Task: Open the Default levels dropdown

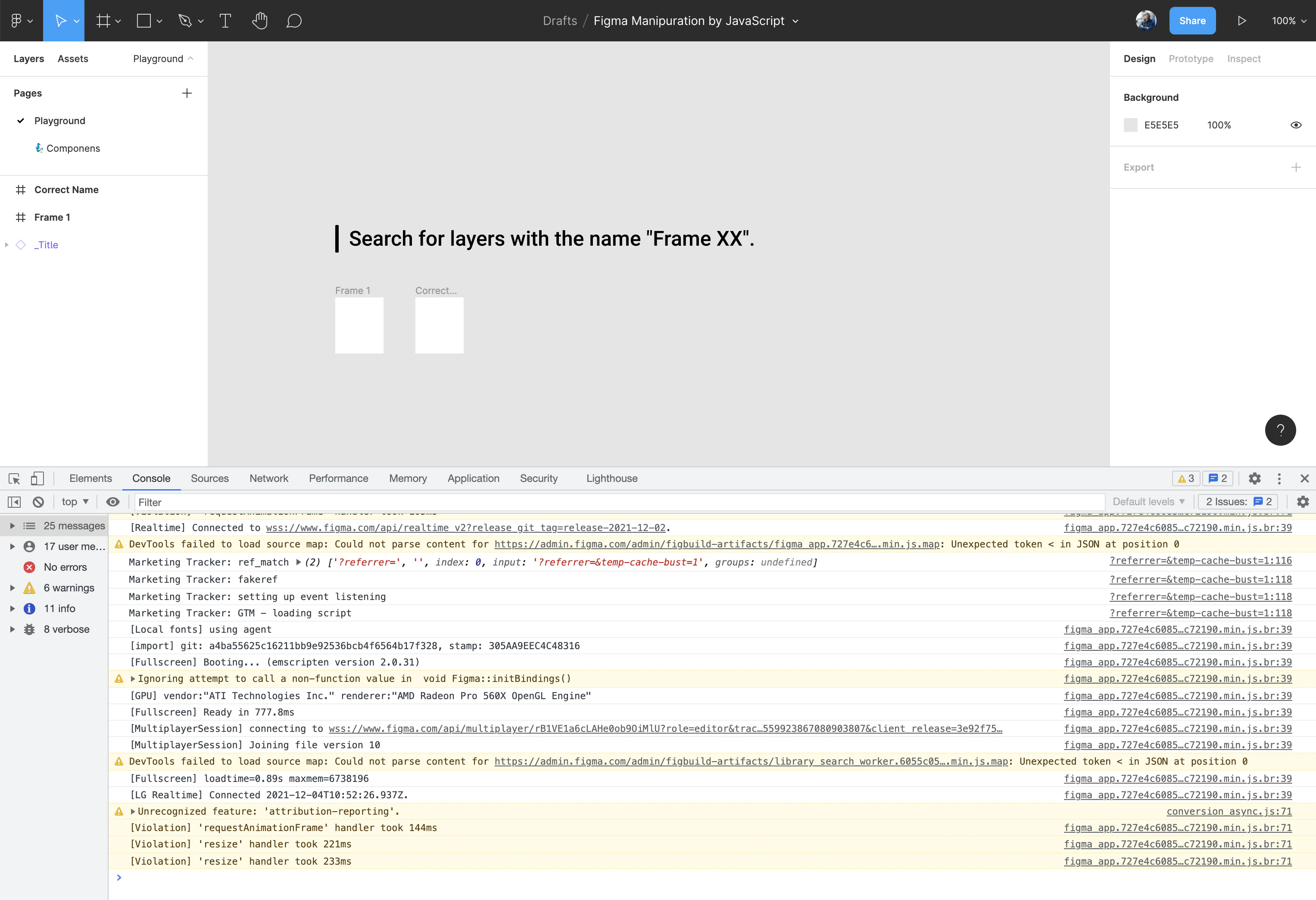Action: point(1148,502)
